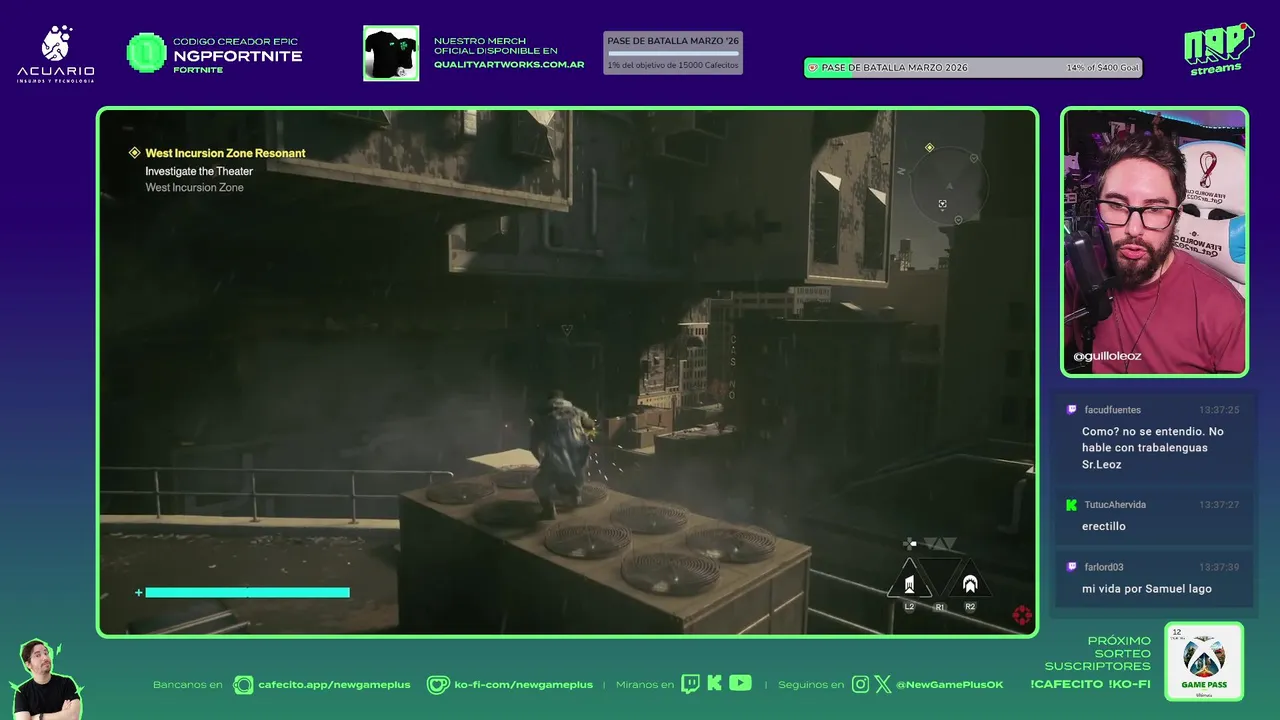1280x720 pixels.
Task: Click the green Epic creator code badge
Action: coord(146,53)
